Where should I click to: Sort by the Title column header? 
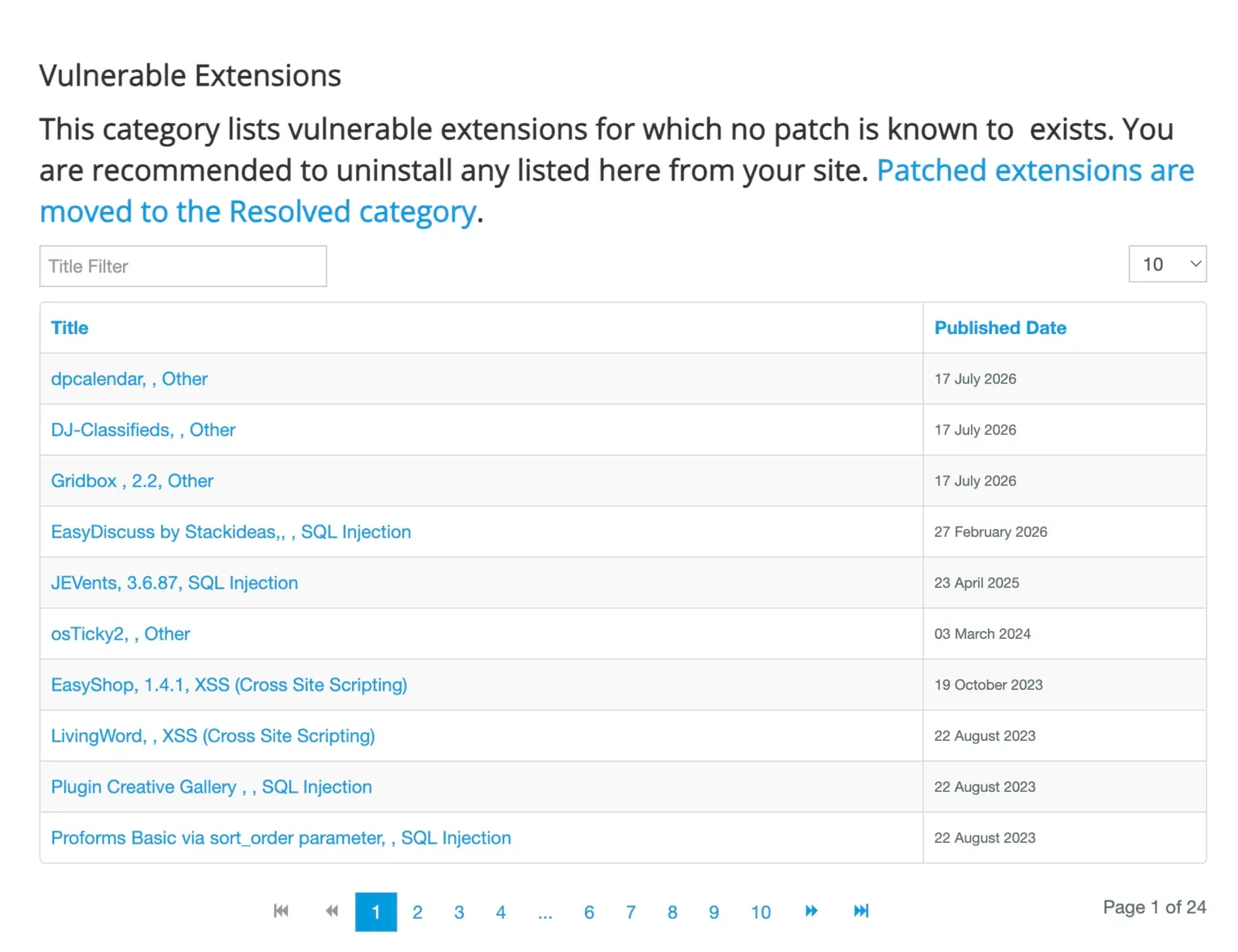pos(70,328)
